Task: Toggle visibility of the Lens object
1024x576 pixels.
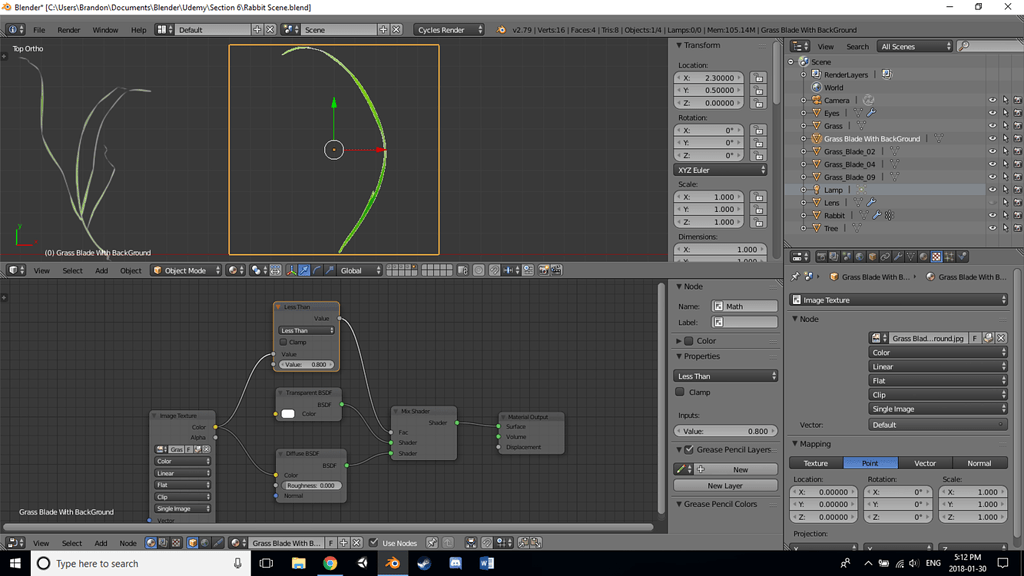Action: point(993,202)
